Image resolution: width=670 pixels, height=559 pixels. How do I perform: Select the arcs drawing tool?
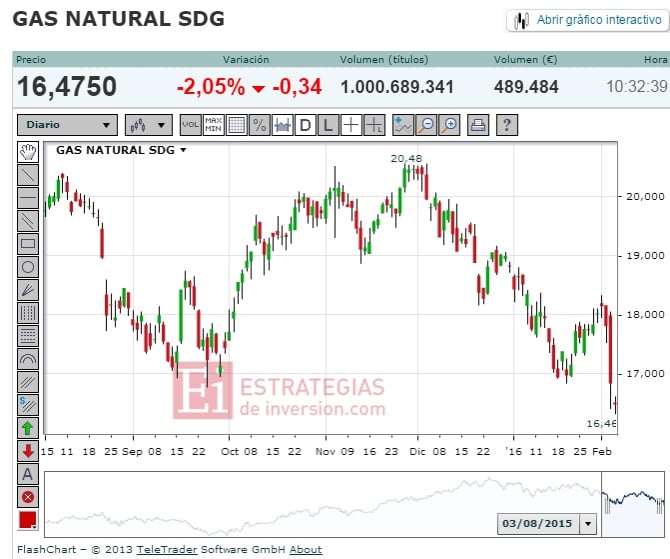(28, 359)
